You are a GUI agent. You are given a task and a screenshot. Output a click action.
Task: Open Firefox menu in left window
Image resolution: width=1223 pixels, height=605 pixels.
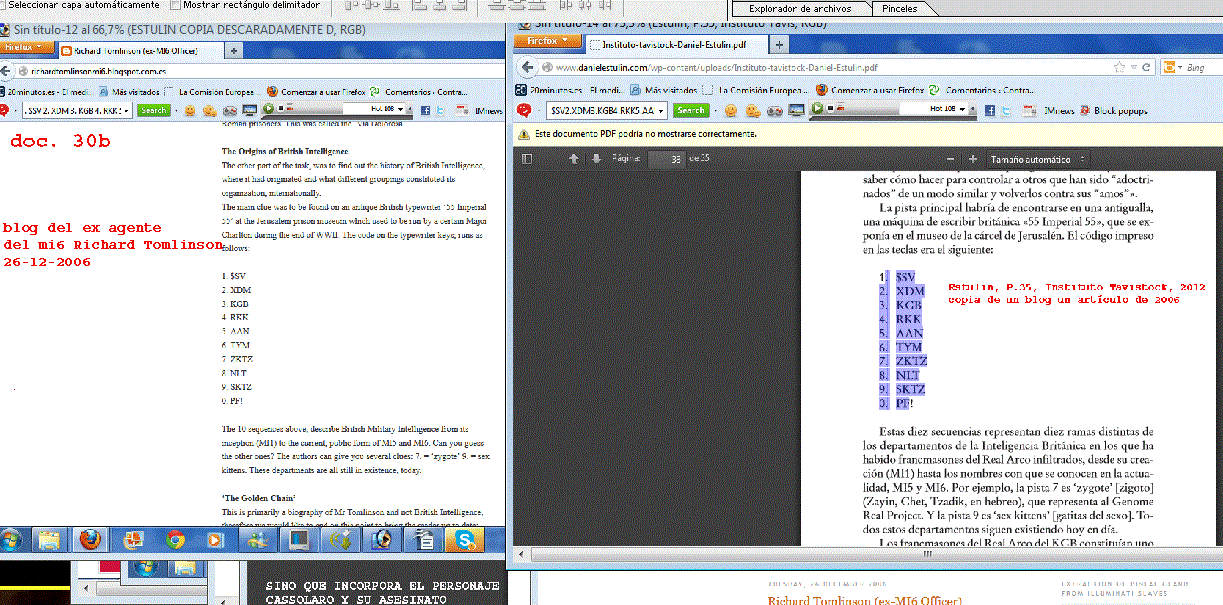click(x=28, y=48)
